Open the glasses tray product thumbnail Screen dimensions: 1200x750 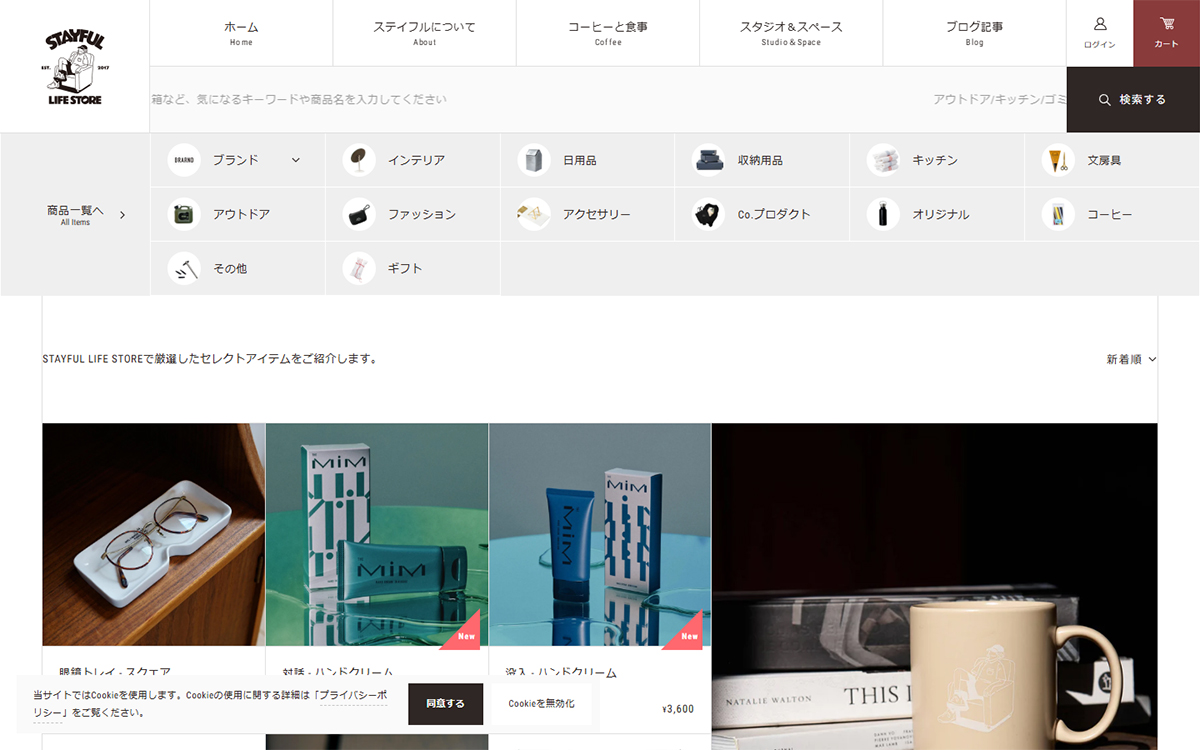click(154, 534)
